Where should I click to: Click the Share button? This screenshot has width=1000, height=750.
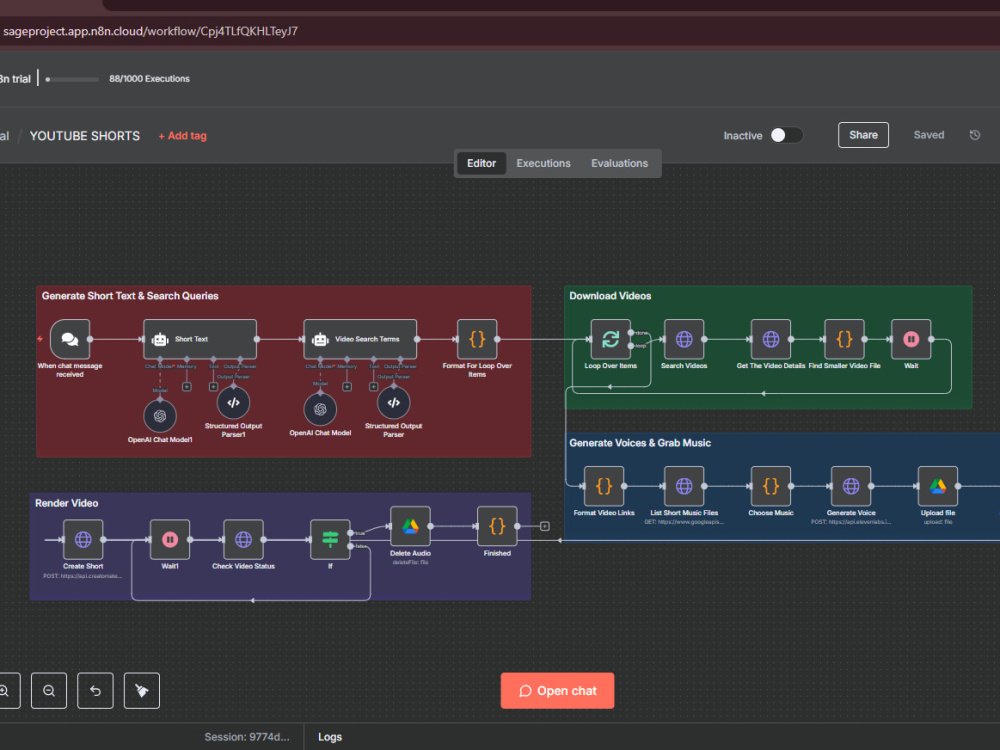[863, 135]
